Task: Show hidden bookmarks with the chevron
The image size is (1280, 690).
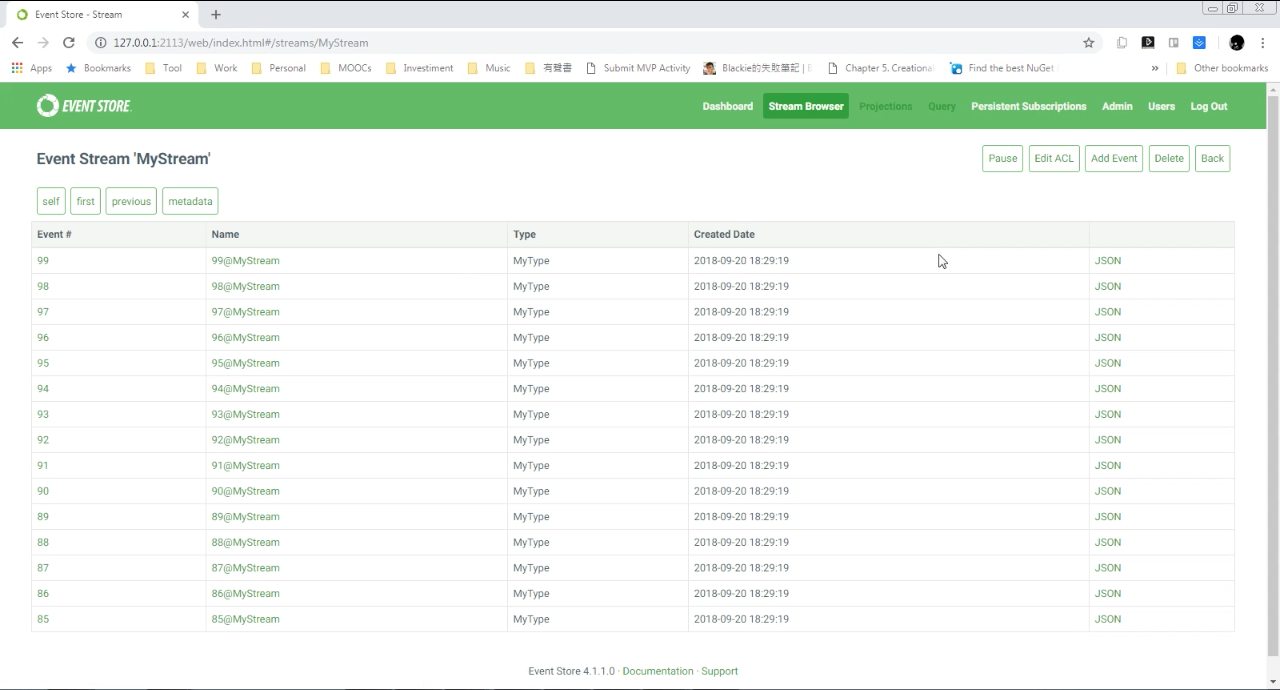Action: (1155, 68)
